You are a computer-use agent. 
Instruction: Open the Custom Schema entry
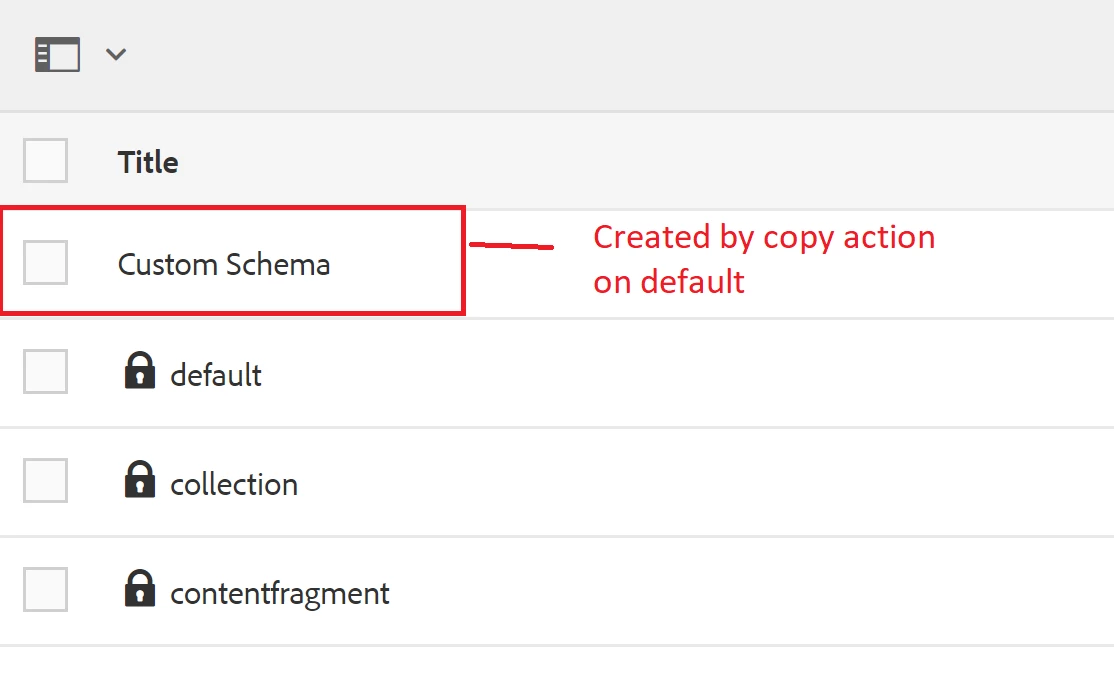click(224, 264)
